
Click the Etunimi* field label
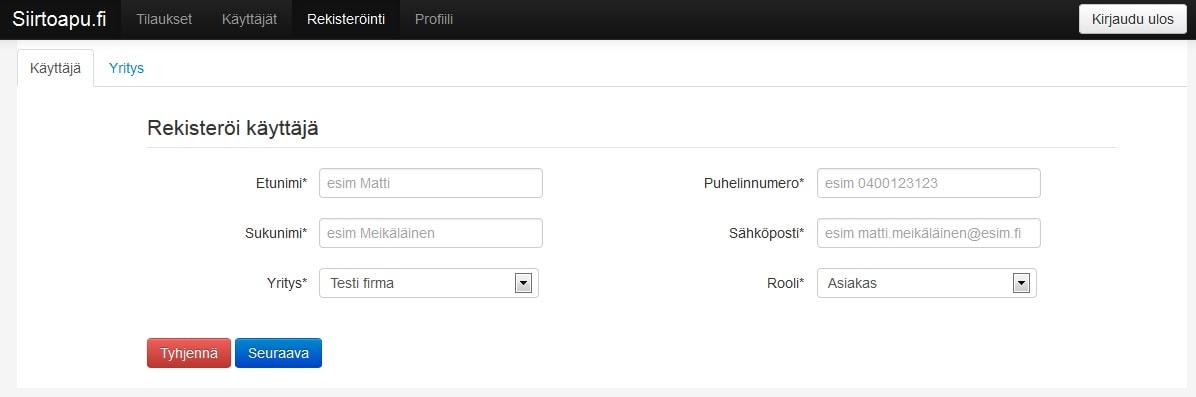281,183
